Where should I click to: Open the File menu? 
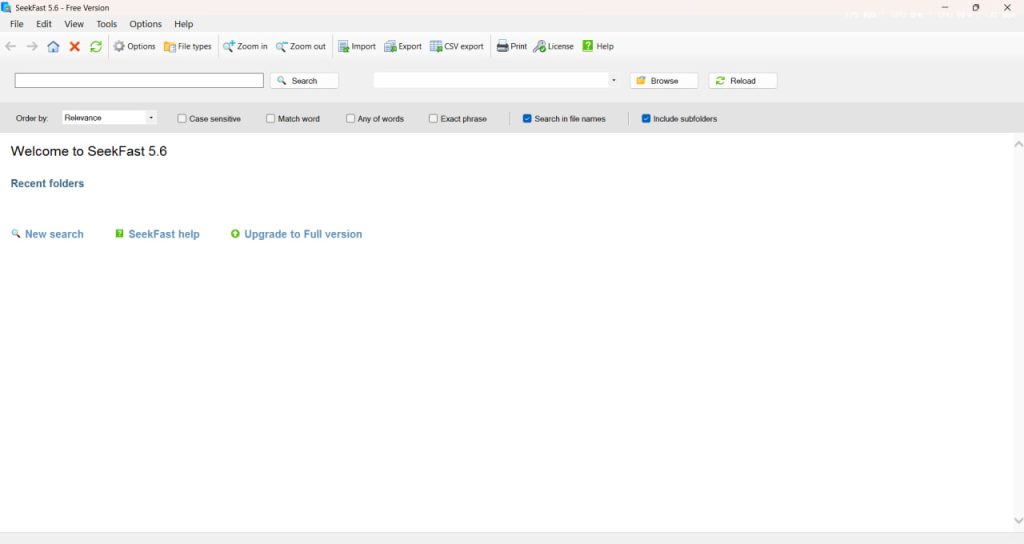point(16,24)
